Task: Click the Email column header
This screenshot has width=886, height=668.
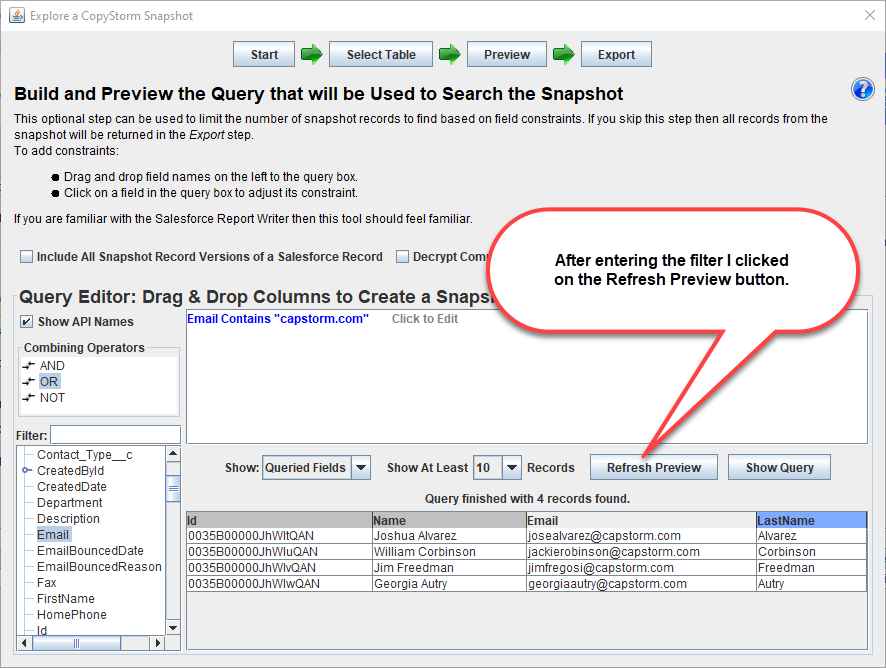Action: [x=641, y=520]
